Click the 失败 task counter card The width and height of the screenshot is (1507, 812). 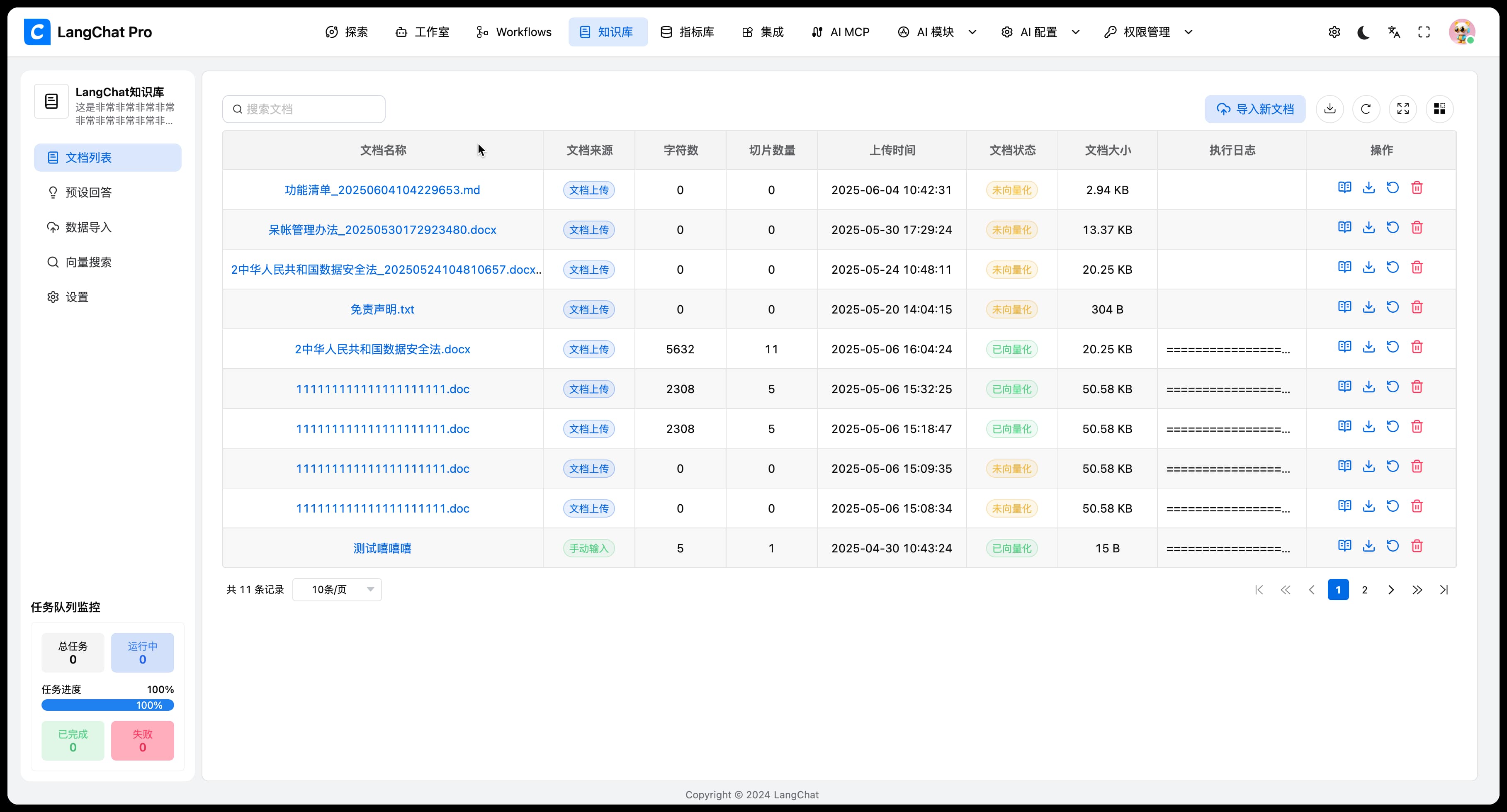tap(142, 741)
